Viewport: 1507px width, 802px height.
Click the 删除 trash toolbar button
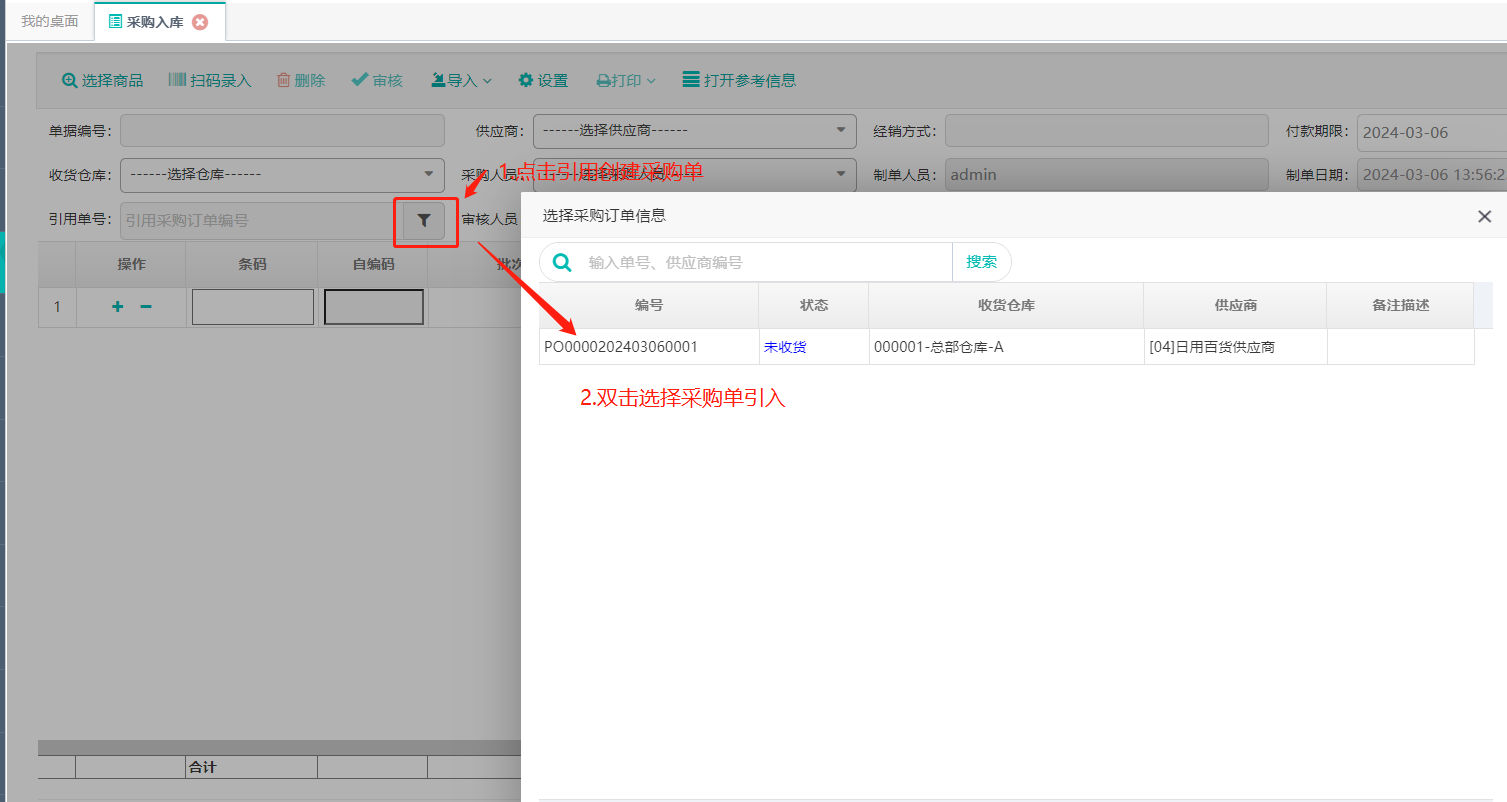pos(301,81)
